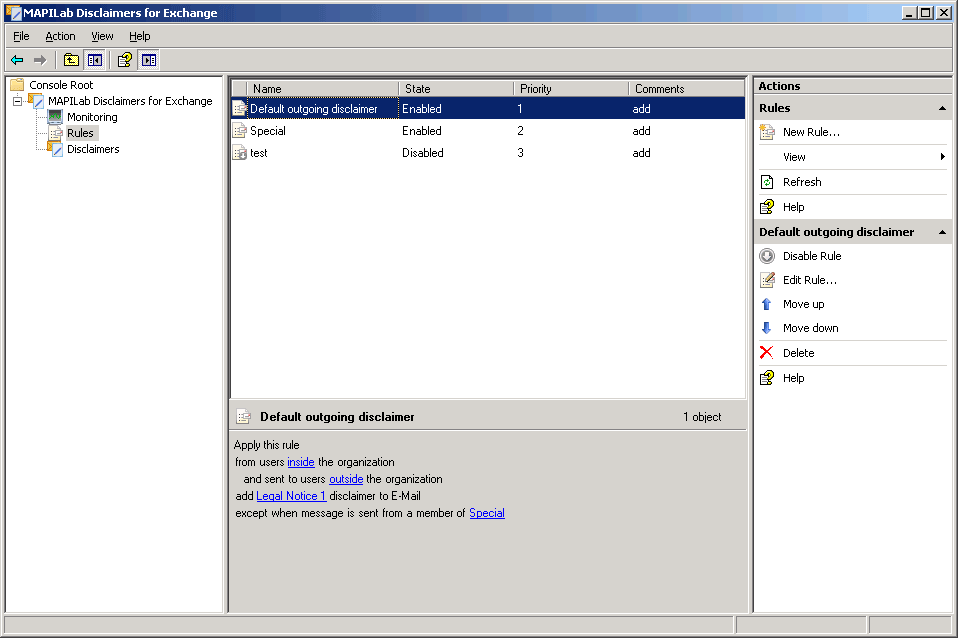958x638 pixels.
Task: Sort rules by Priority column header
Action: pos(571,89)
